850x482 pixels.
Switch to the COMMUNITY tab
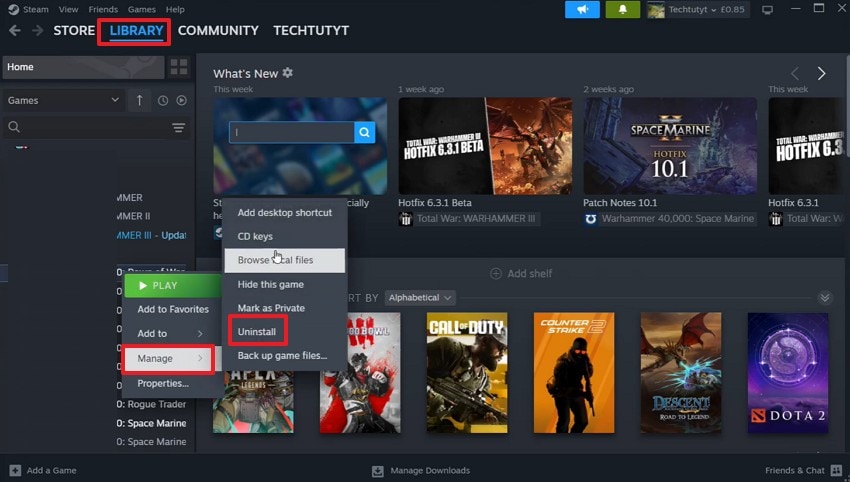point(218,31)
